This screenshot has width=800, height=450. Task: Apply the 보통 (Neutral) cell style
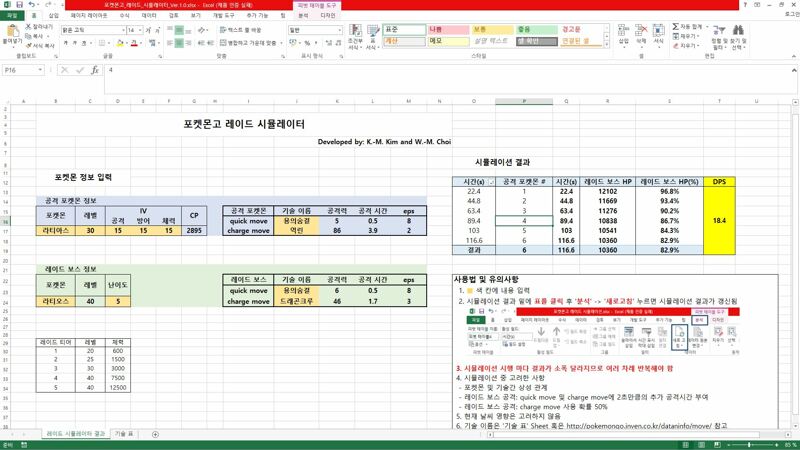(x=492, y=30)
